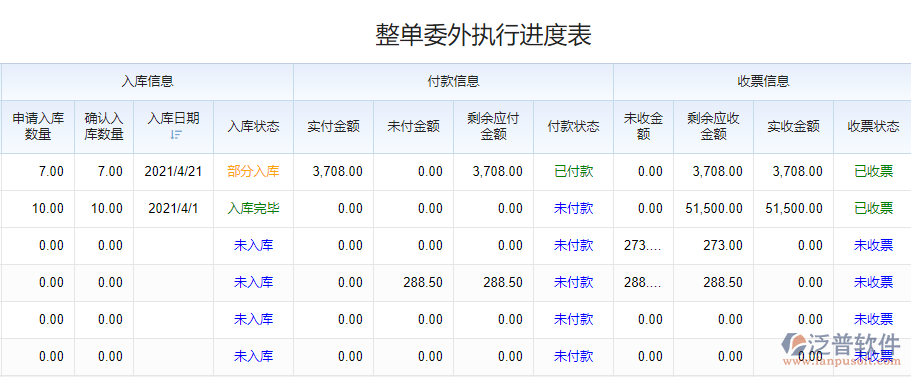The height and width of the screenshot is (377, 911).
Task: Click 已收票 in the 2021/4/1 row
Action: click(873, 209)
